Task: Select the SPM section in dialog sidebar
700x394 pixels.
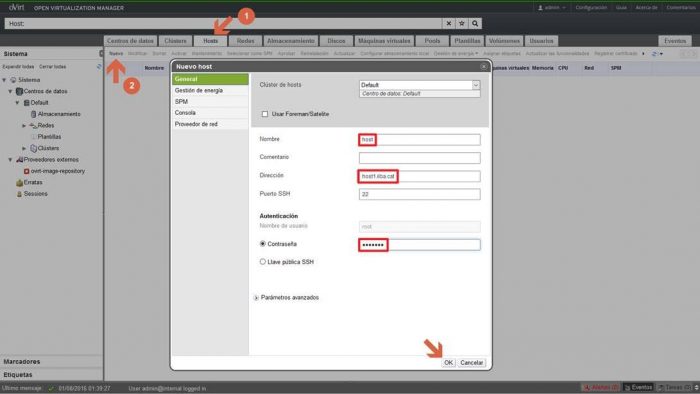Action: coord(210,102)
